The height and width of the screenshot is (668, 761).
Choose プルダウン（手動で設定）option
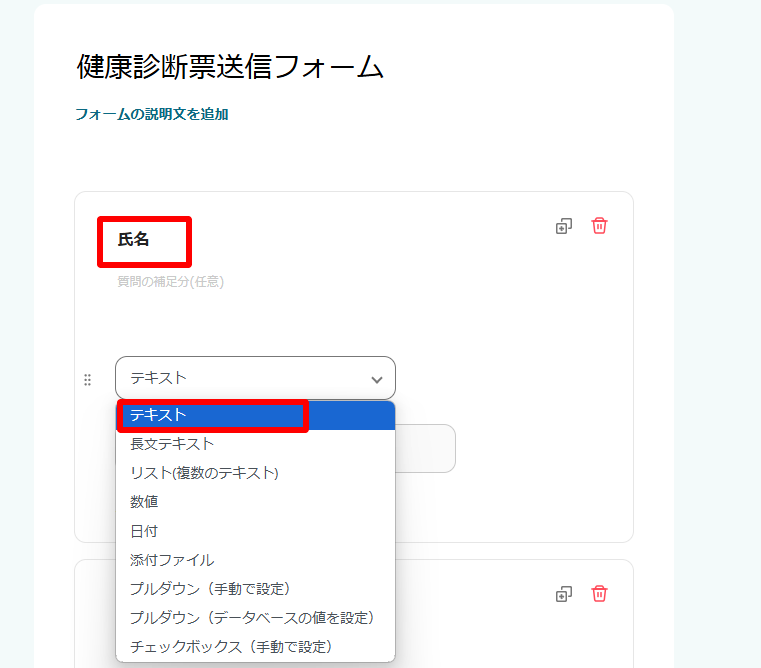[x=255, y=589]
